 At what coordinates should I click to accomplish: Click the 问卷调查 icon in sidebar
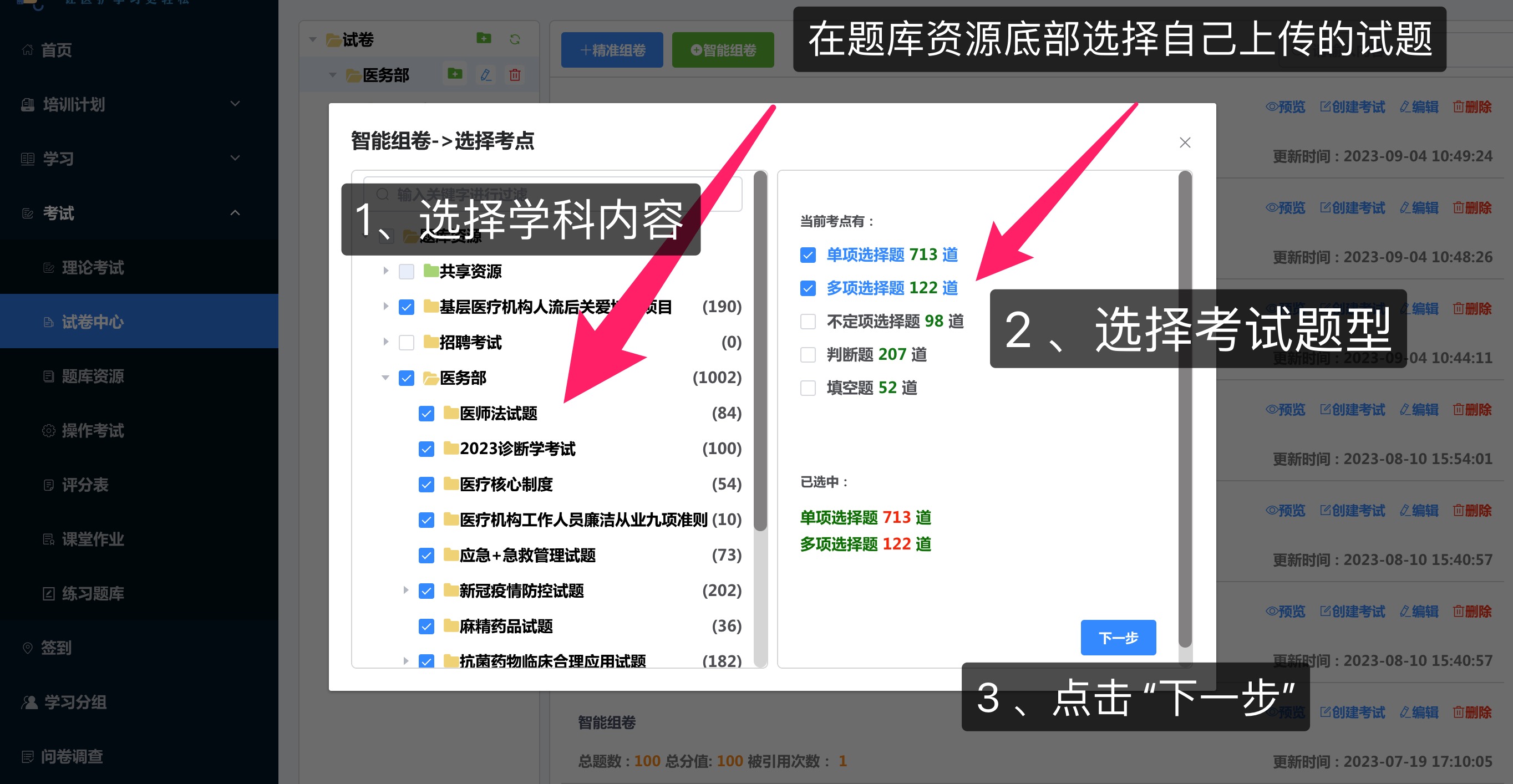point(27,756)
